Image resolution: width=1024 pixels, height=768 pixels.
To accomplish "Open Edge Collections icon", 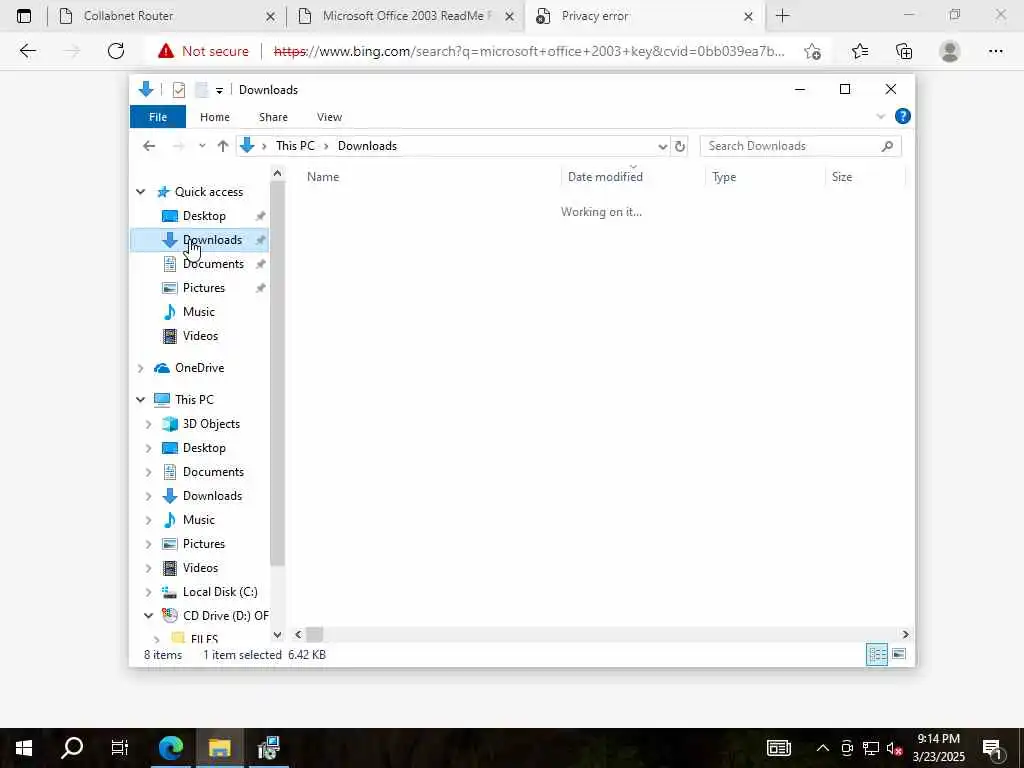I will [904, 51].
